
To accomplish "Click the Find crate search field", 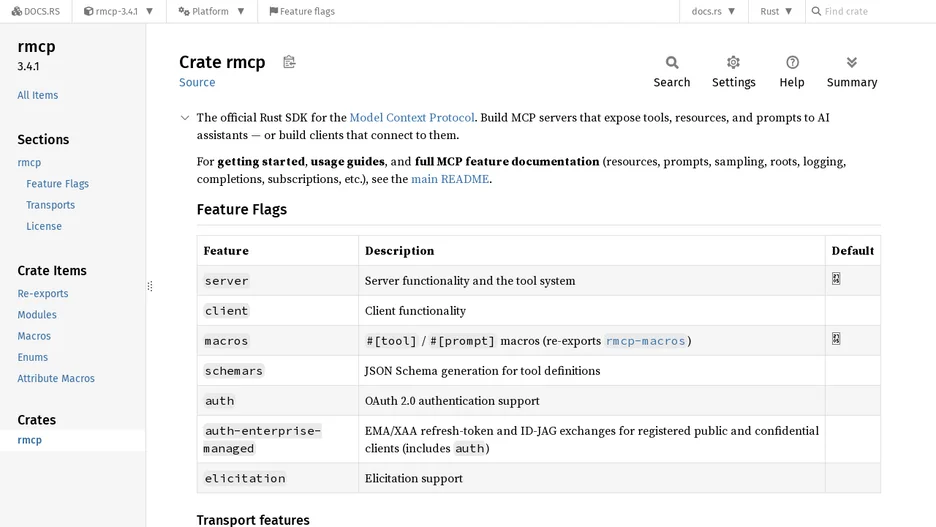I will (872, 11).
